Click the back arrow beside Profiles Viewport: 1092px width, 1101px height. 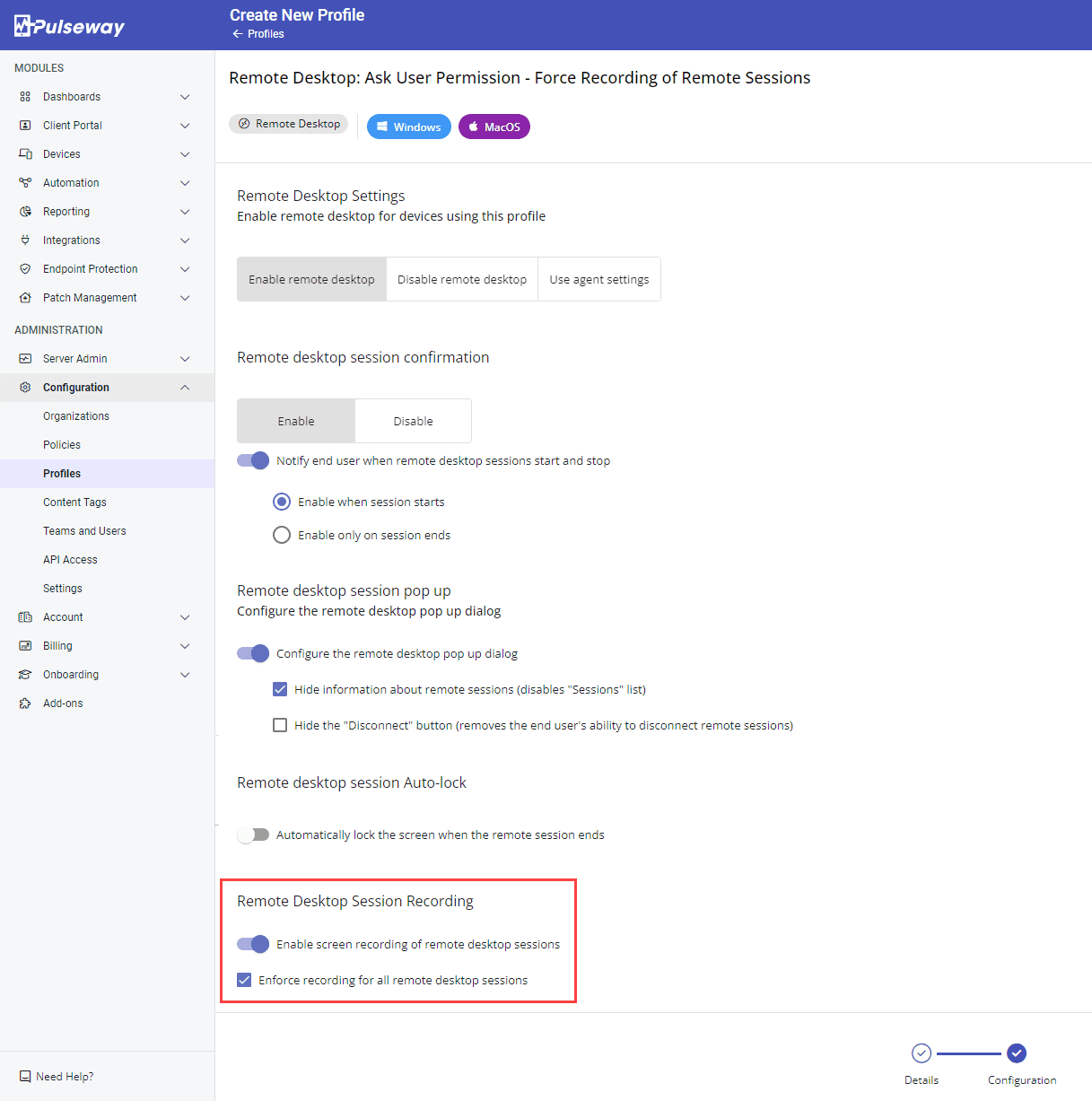pyautogui.click(x=238, y=34)
